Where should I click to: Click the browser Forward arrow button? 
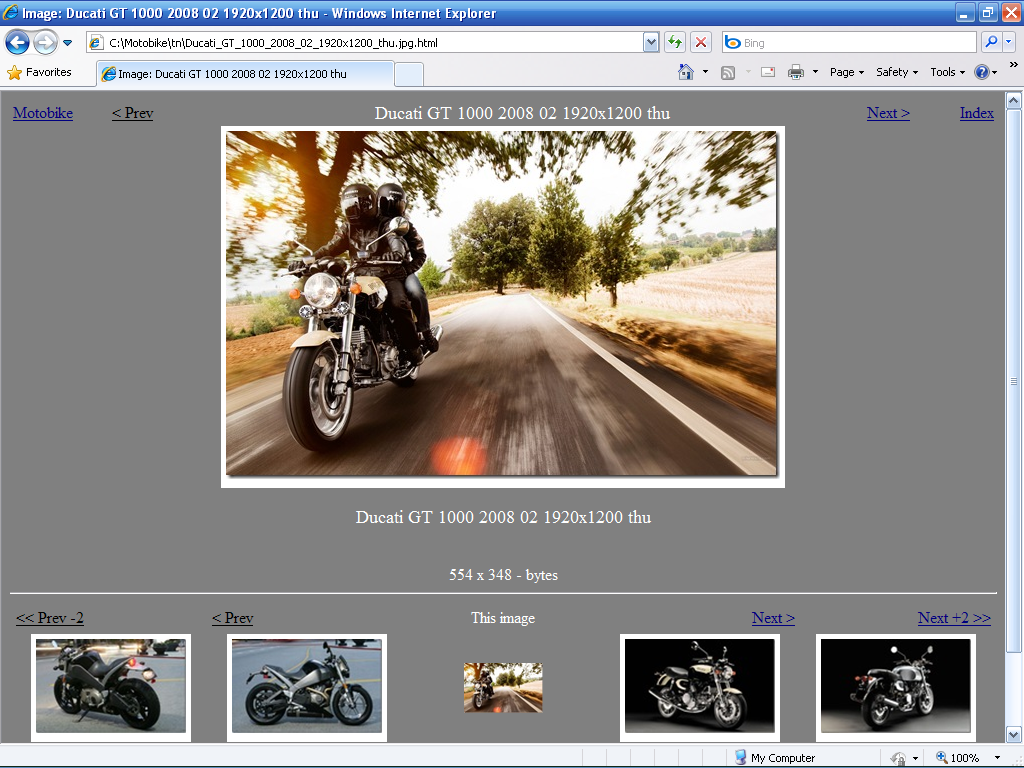45,43
